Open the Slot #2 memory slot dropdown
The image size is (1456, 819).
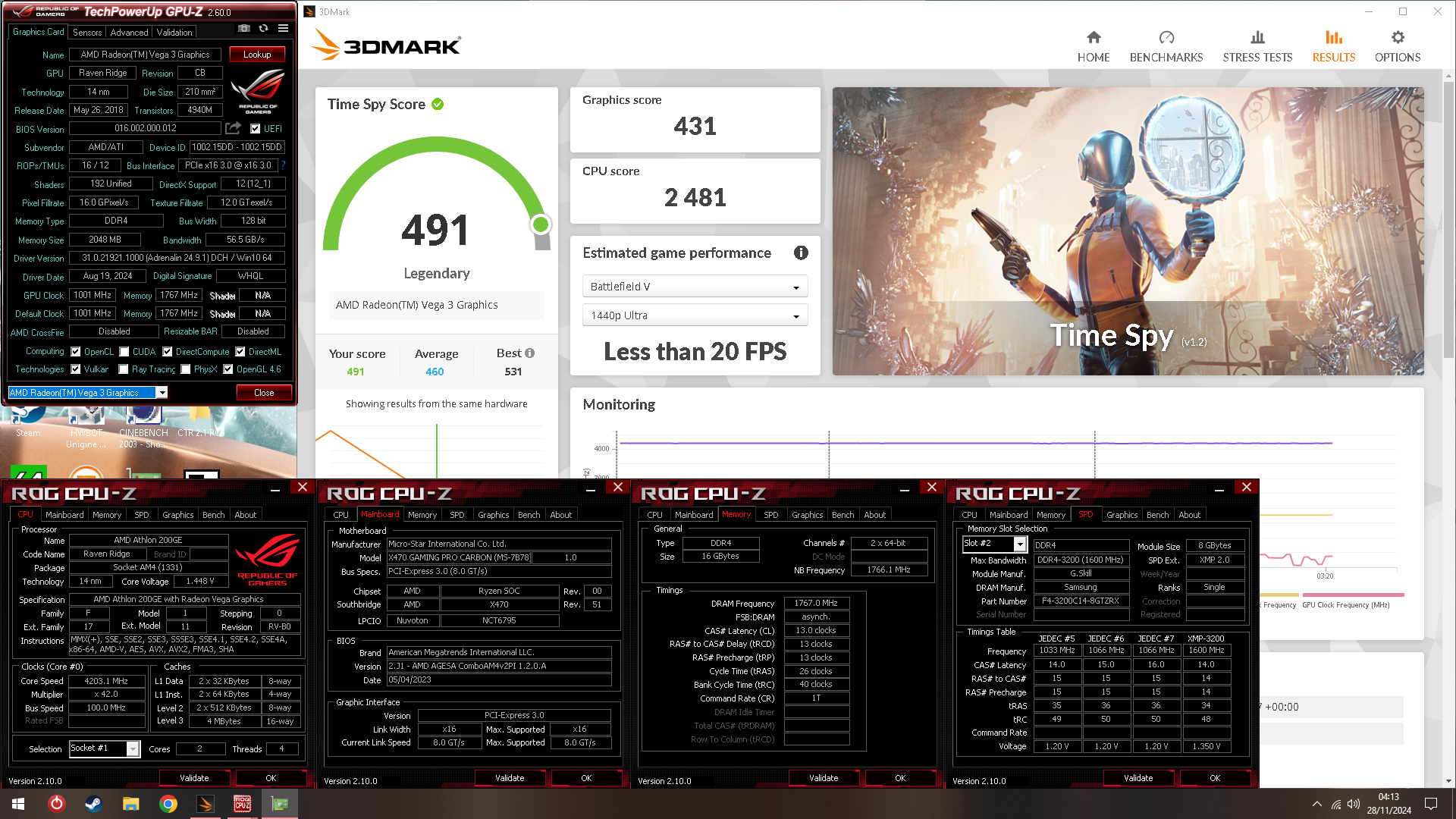(1020, 544)
